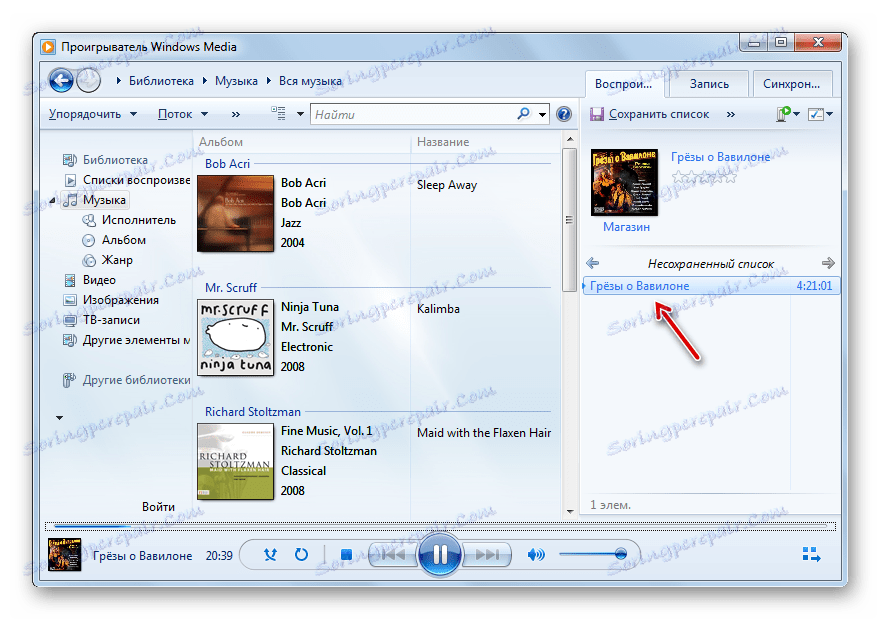Viewport: 881px width, 620px height.
Task: Open search options dropdown arrow
Action: (x=542, y=115)
